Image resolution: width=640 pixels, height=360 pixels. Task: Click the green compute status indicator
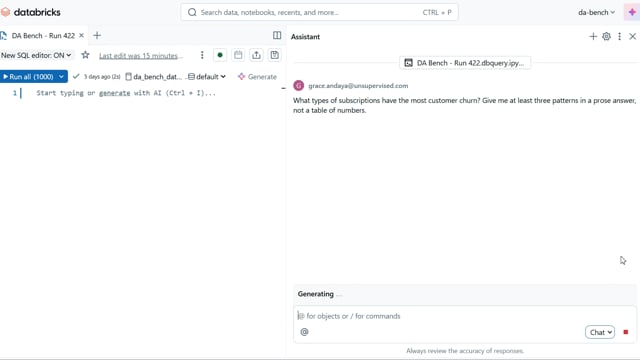click(220, 55)
